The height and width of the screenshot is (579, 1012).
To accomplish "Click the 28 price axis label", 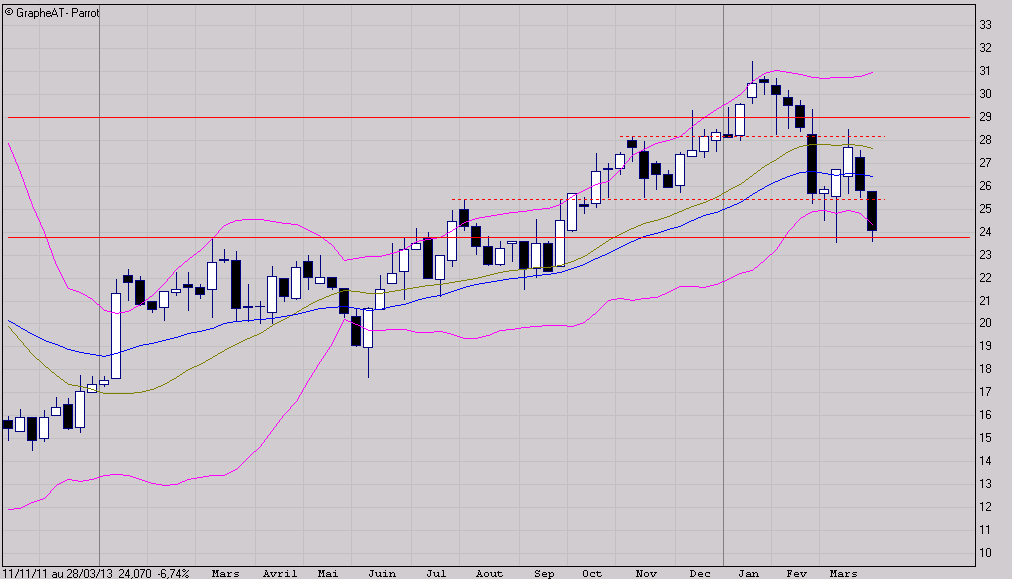I will 986,140.
